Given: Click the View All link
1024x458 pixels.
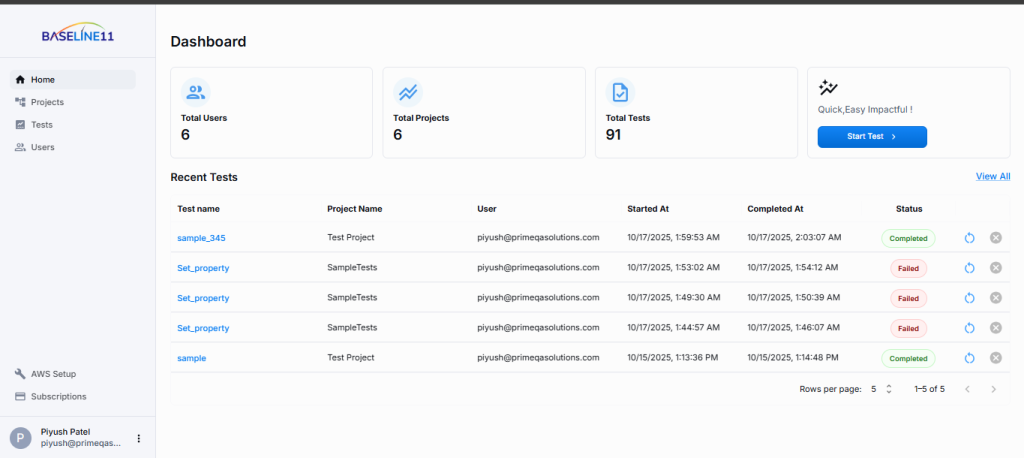Looking at the screenshot, I should coord(992,176).
